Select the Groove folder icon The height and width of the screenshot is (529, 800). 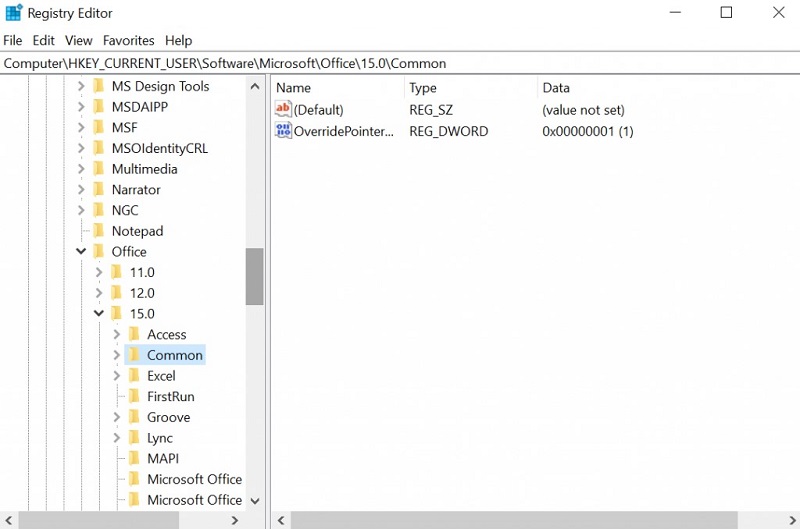click(133, 417)
